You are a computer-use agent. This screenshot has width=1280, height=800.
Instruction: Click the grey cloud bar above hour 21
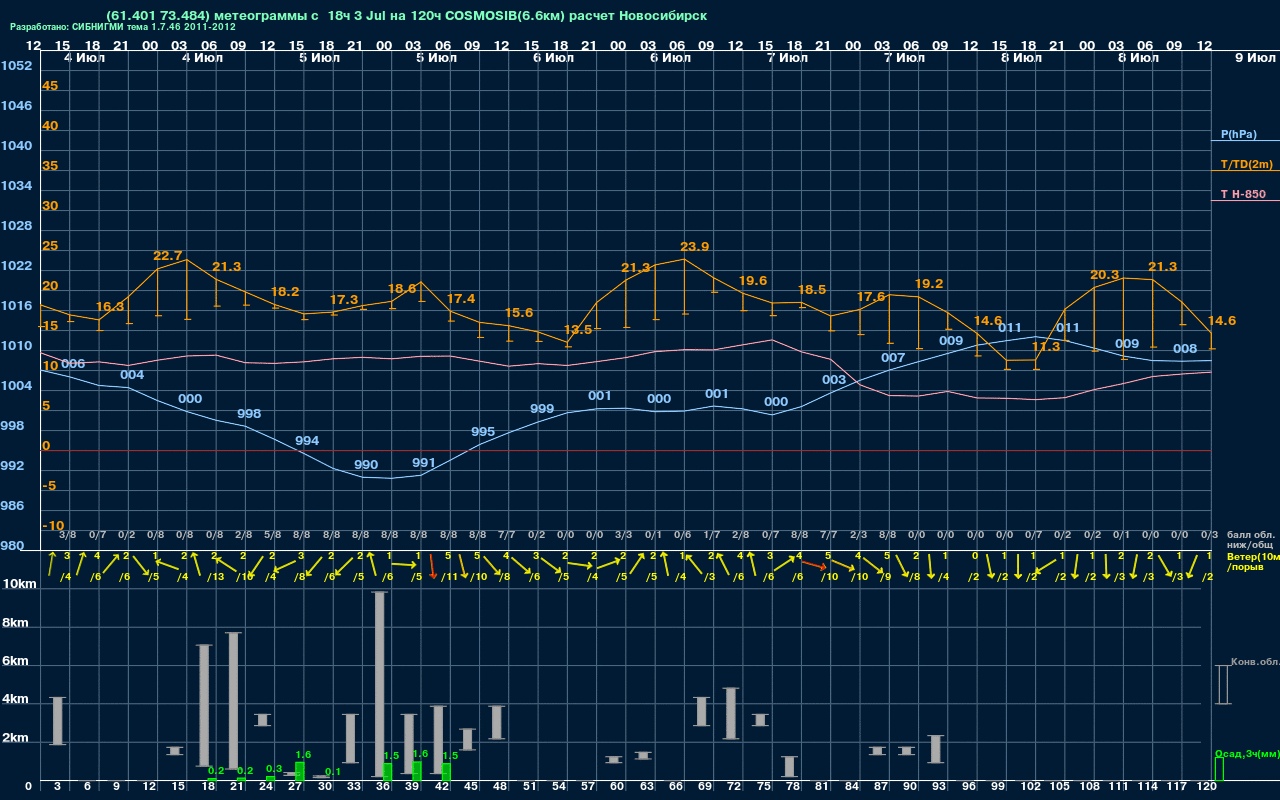coord(234,700)
